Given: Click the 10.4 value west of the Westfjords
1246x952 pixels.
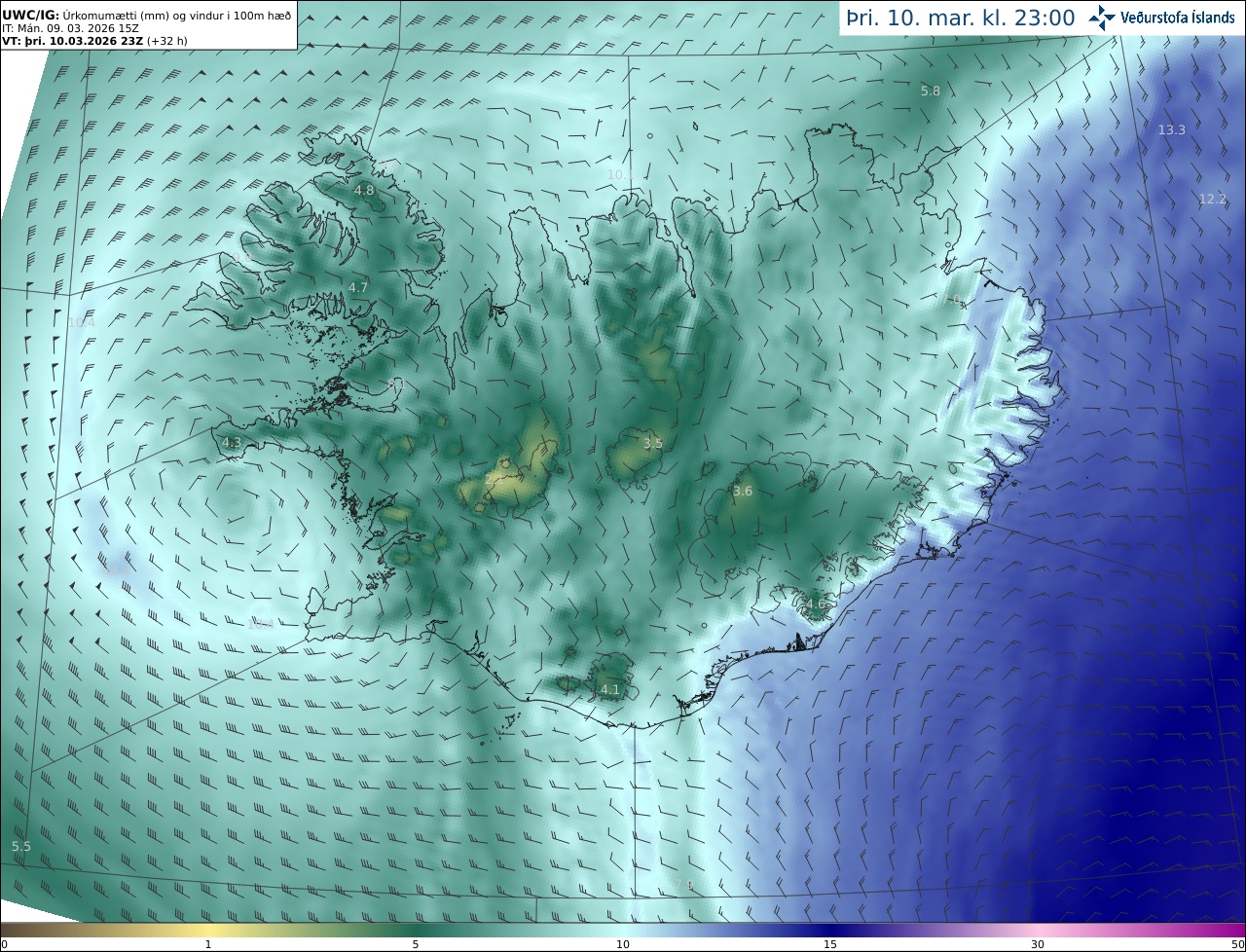Looking at the screenshot, I should [x=82, y=323].
